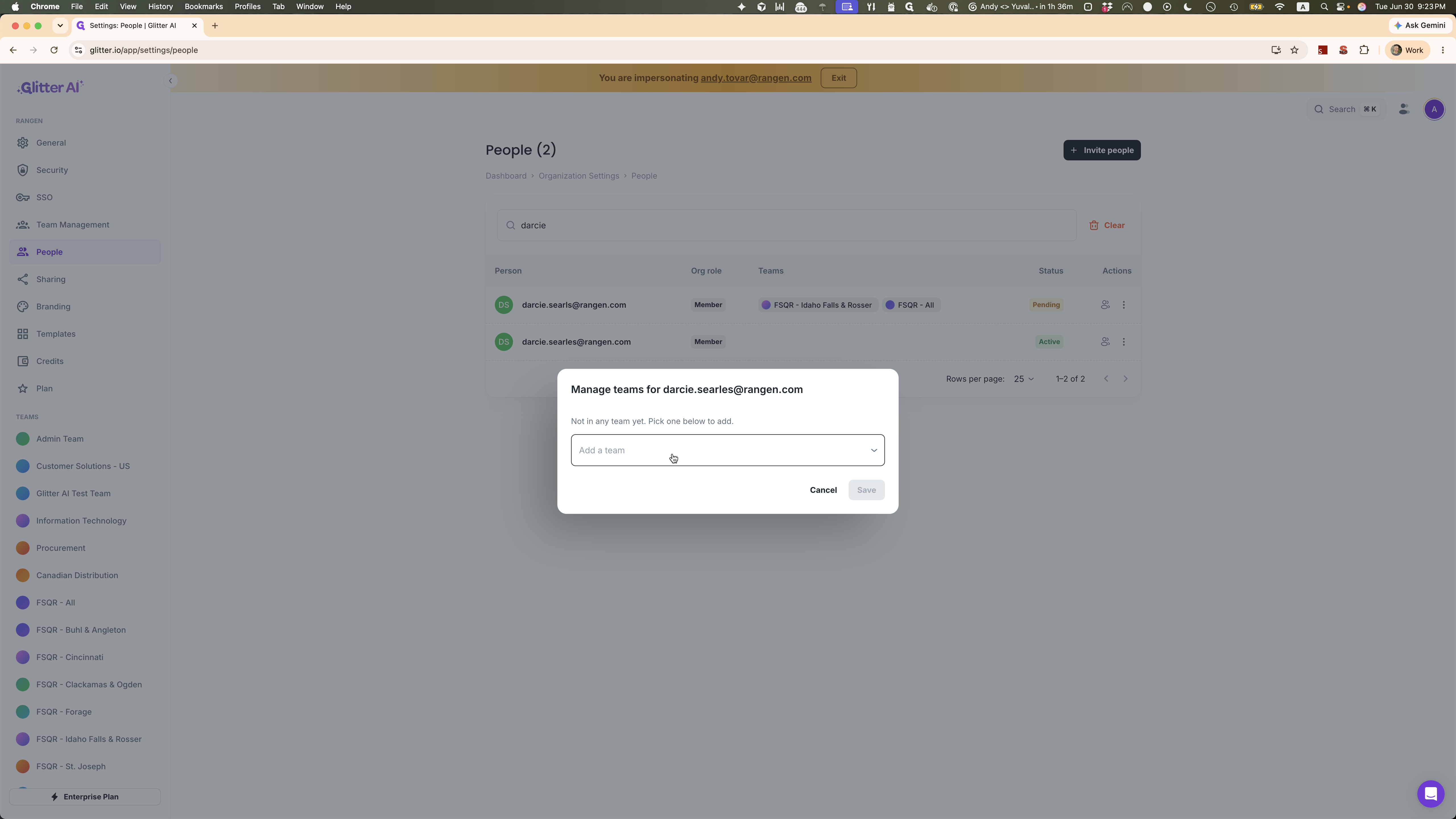The image size is (1456, 819).
Task: Open Team Management icon in sidebar
Action: tap(23, 225)
